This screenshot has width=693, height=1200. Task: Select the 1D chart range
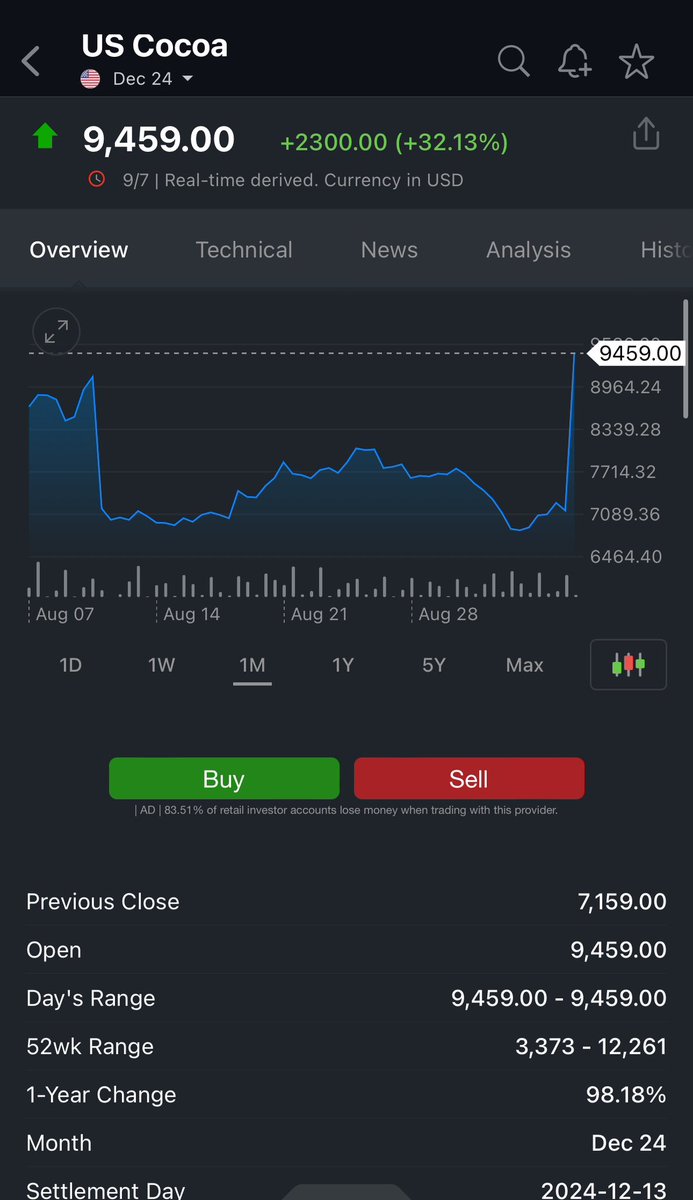[x=70, y=665]
